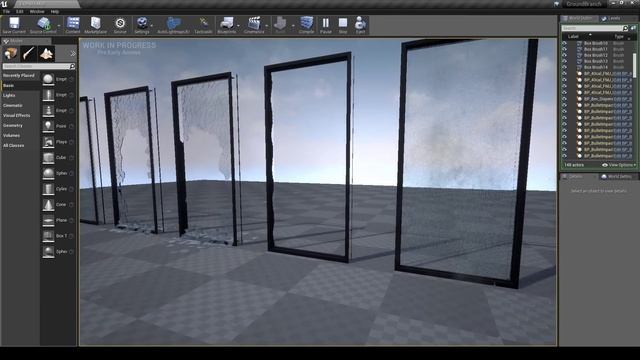640x360 pixels.
Task: Toggle visibility of Box Brush10
Action: [564, 43]
